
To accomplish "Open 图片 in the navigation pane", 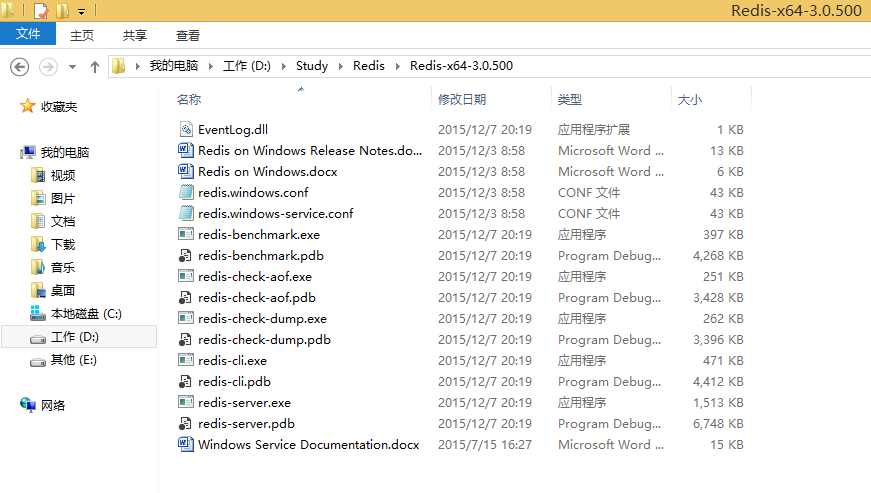I will pos(63,198).
